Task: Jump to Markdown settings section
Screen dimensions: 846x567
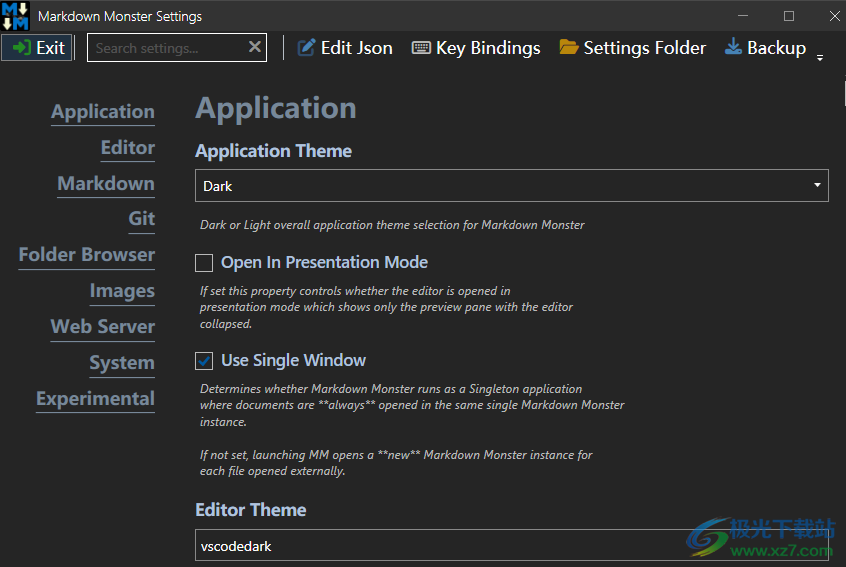Action: (x=106, y=184)
